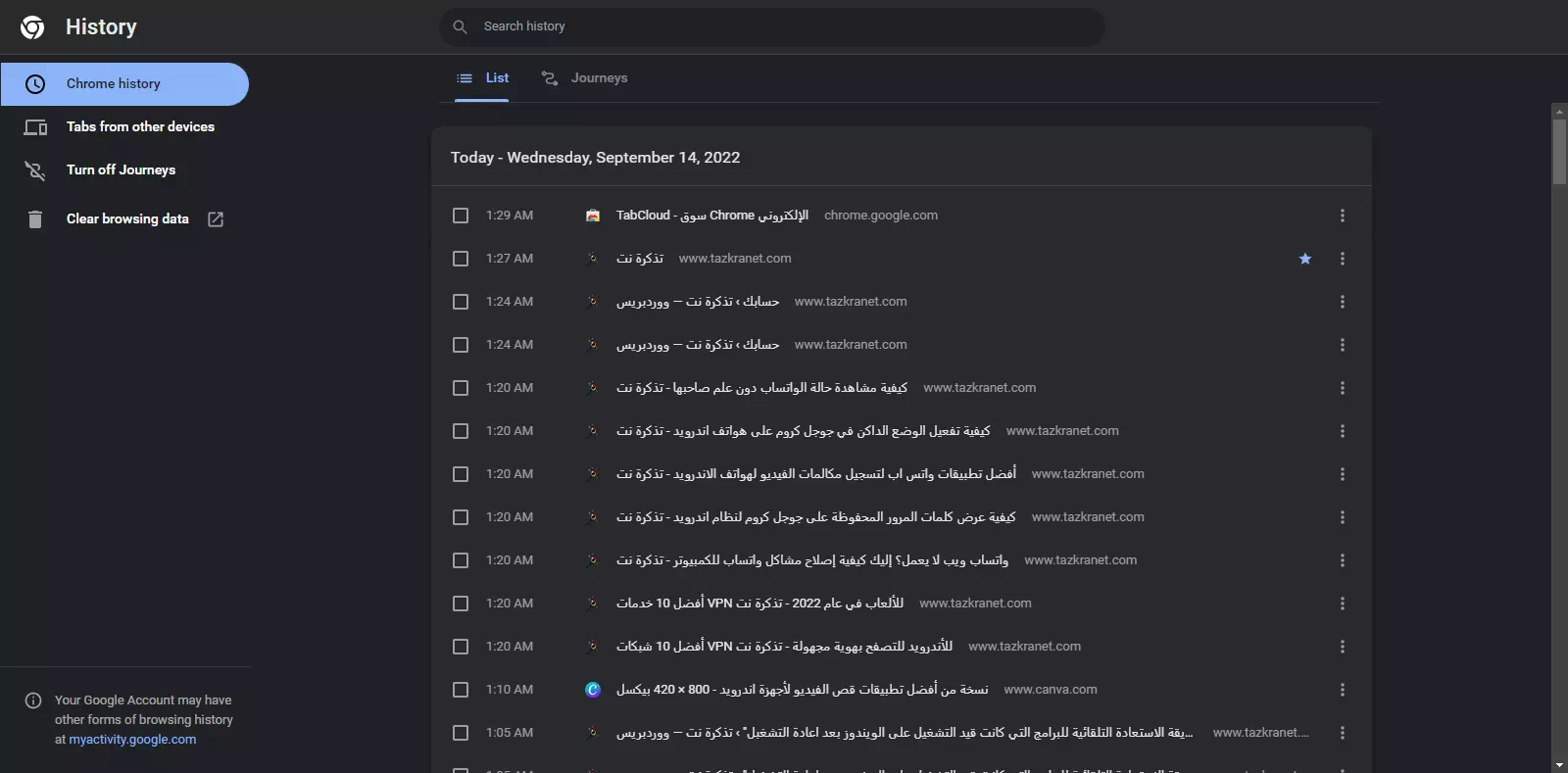Click the 1:05 AM timestamp

(x=510, y=733)
